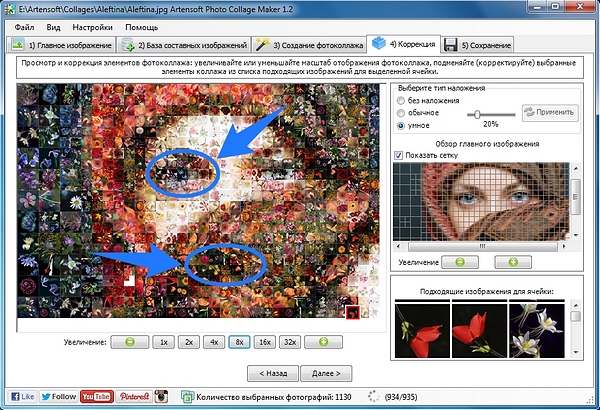Set collage zoom to 16x
This screenshot has height=410, width=600.
265,342
